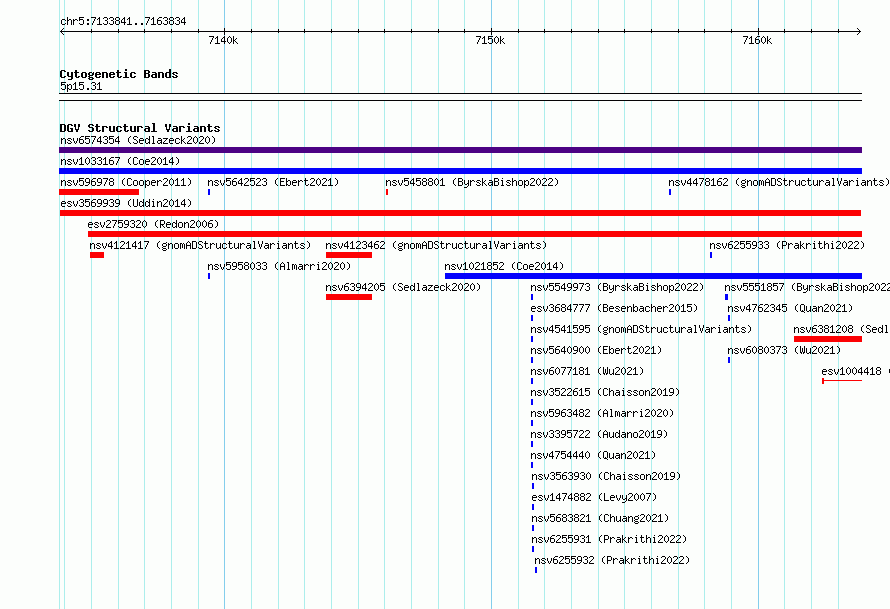Screen dimensions: 890x609
Task: Open the nsv1033167 (Coe2014) label
Action: click(x=120, y=161)
